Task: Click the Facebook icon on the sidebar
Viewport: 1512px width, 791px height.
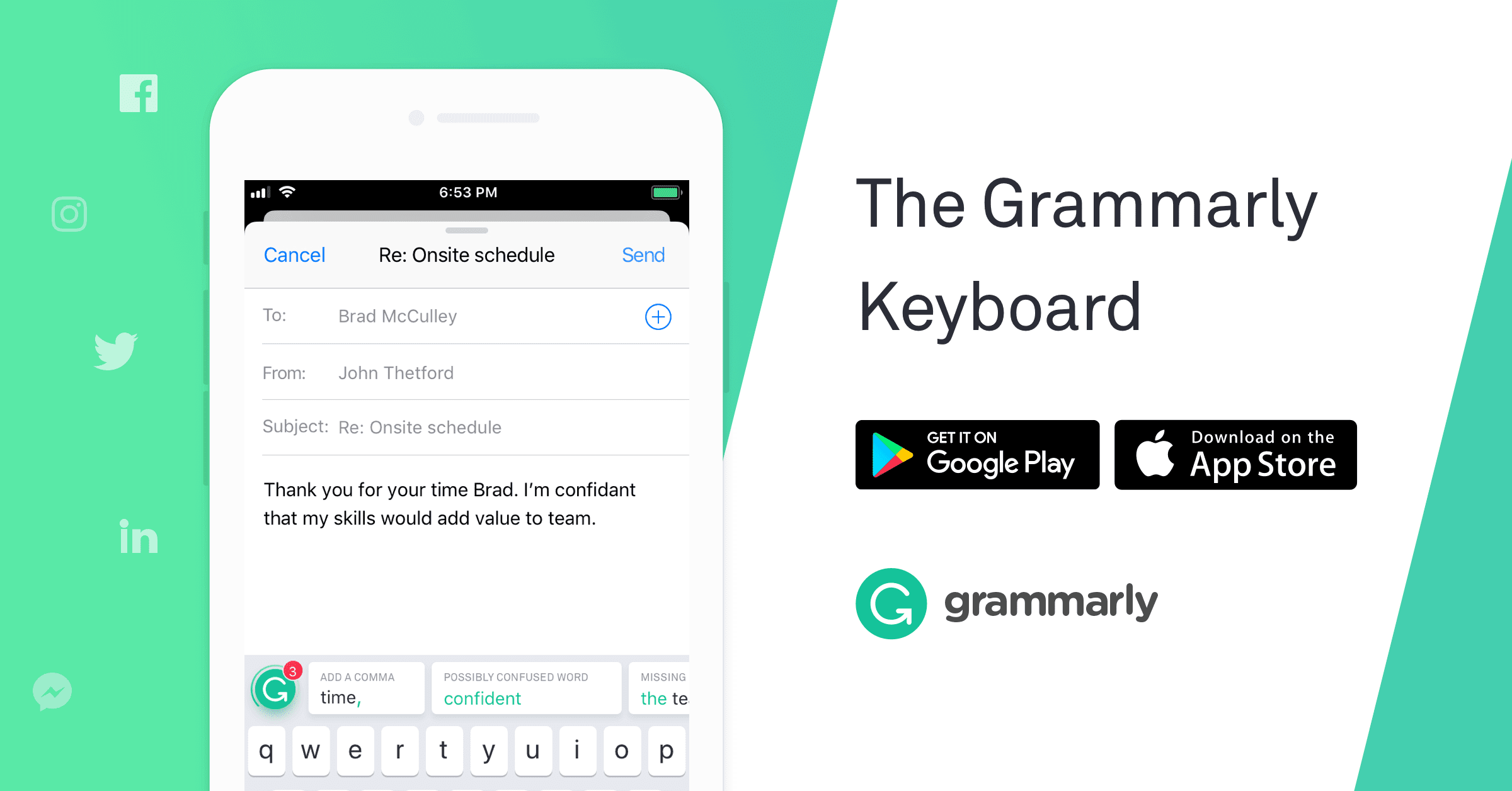Action: [x=141, y=94]
